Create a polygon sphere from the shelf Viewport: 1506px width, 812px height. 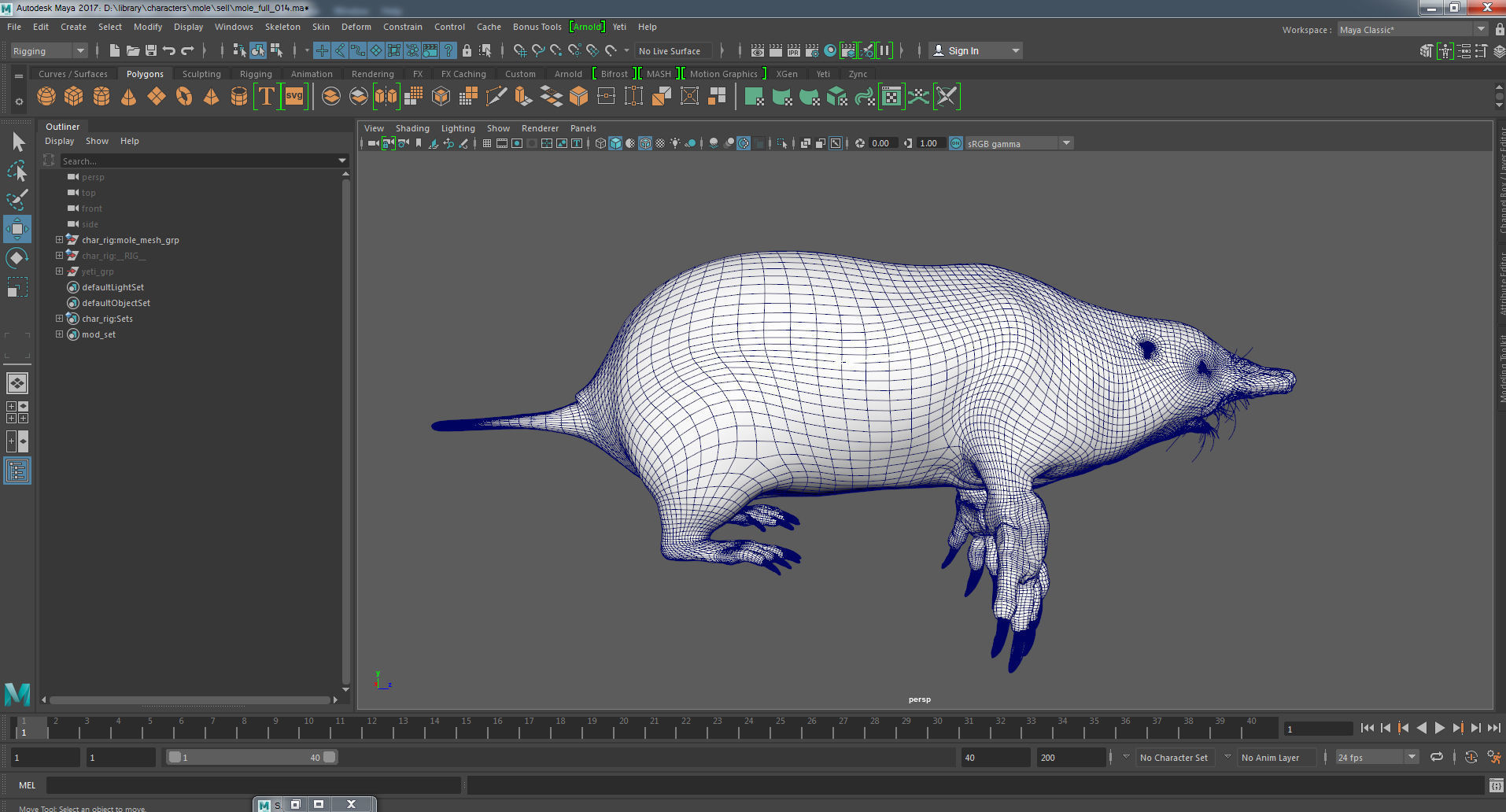[x=46, y=96]
